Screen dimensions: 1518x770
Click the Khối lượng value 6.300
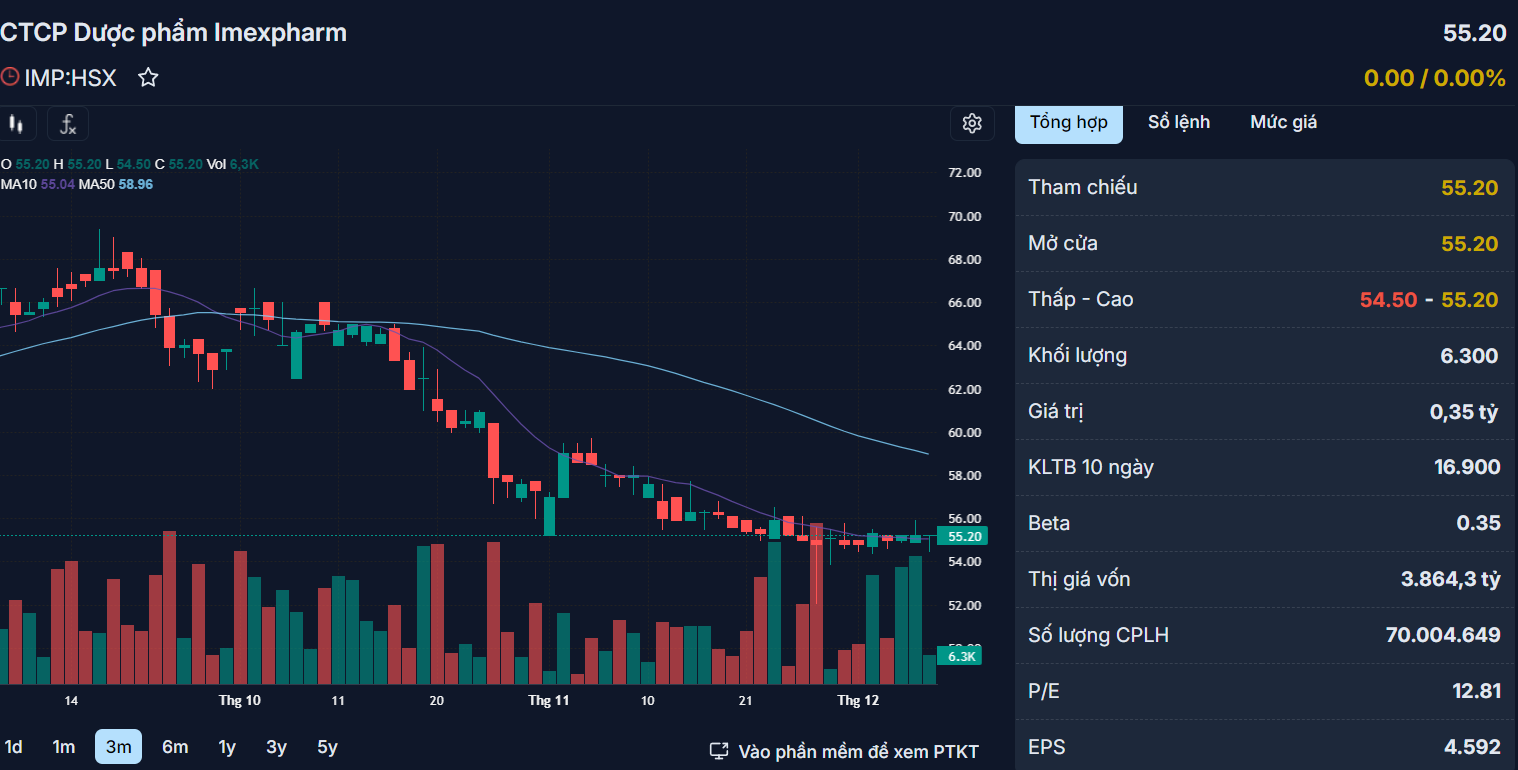(x=1469, y=355)
